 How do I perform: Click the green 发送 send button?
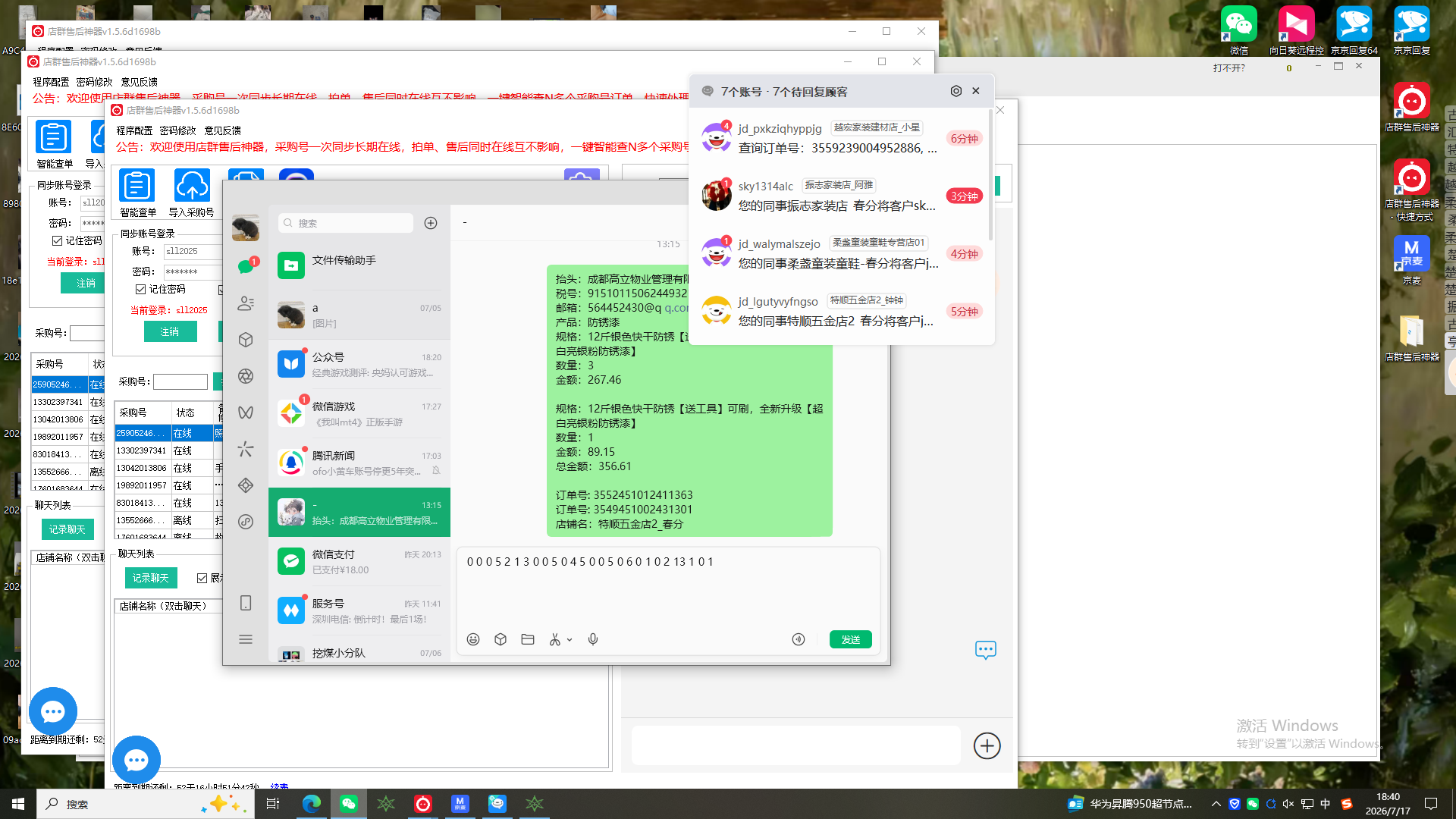pyautogui.click(x=851, y=639)
